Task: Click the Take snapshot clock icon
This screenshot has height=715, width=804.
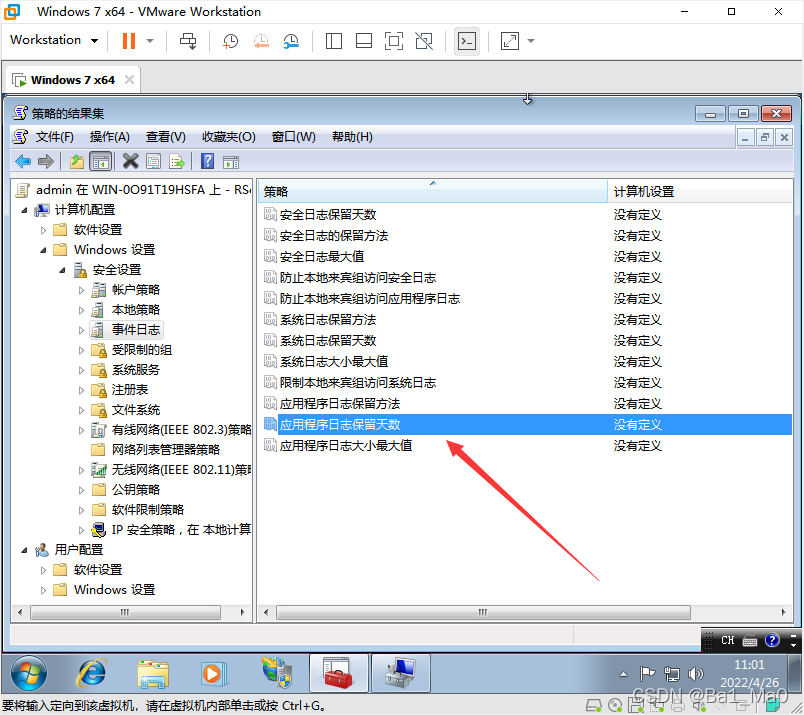Action: 230,41
